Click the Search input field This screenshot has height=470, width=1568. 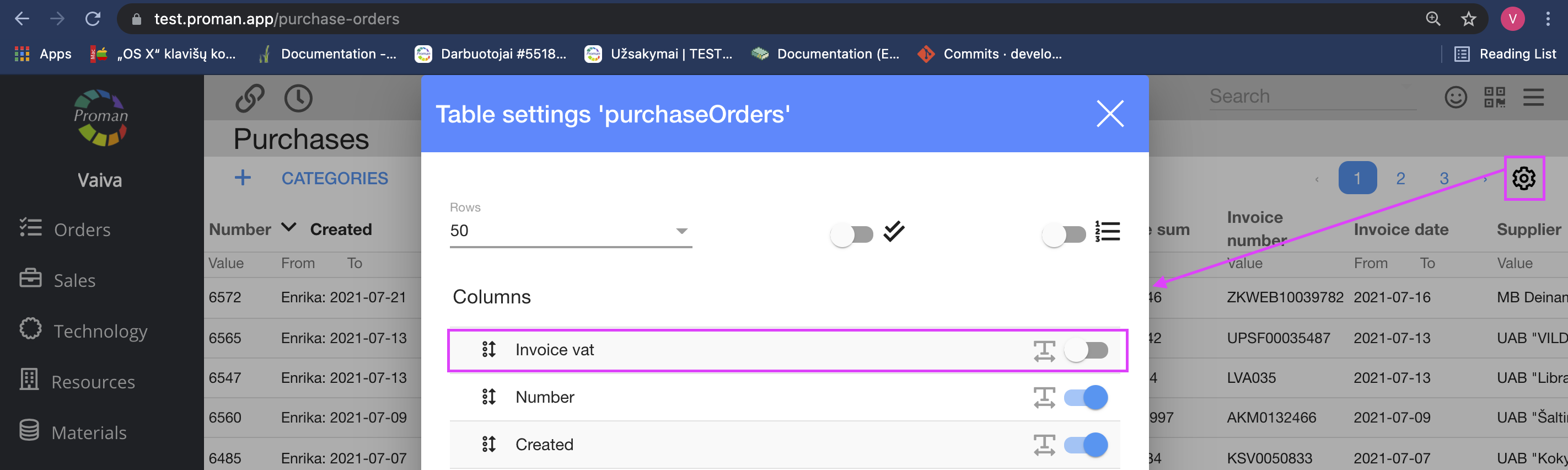(x=1312, y=96)
